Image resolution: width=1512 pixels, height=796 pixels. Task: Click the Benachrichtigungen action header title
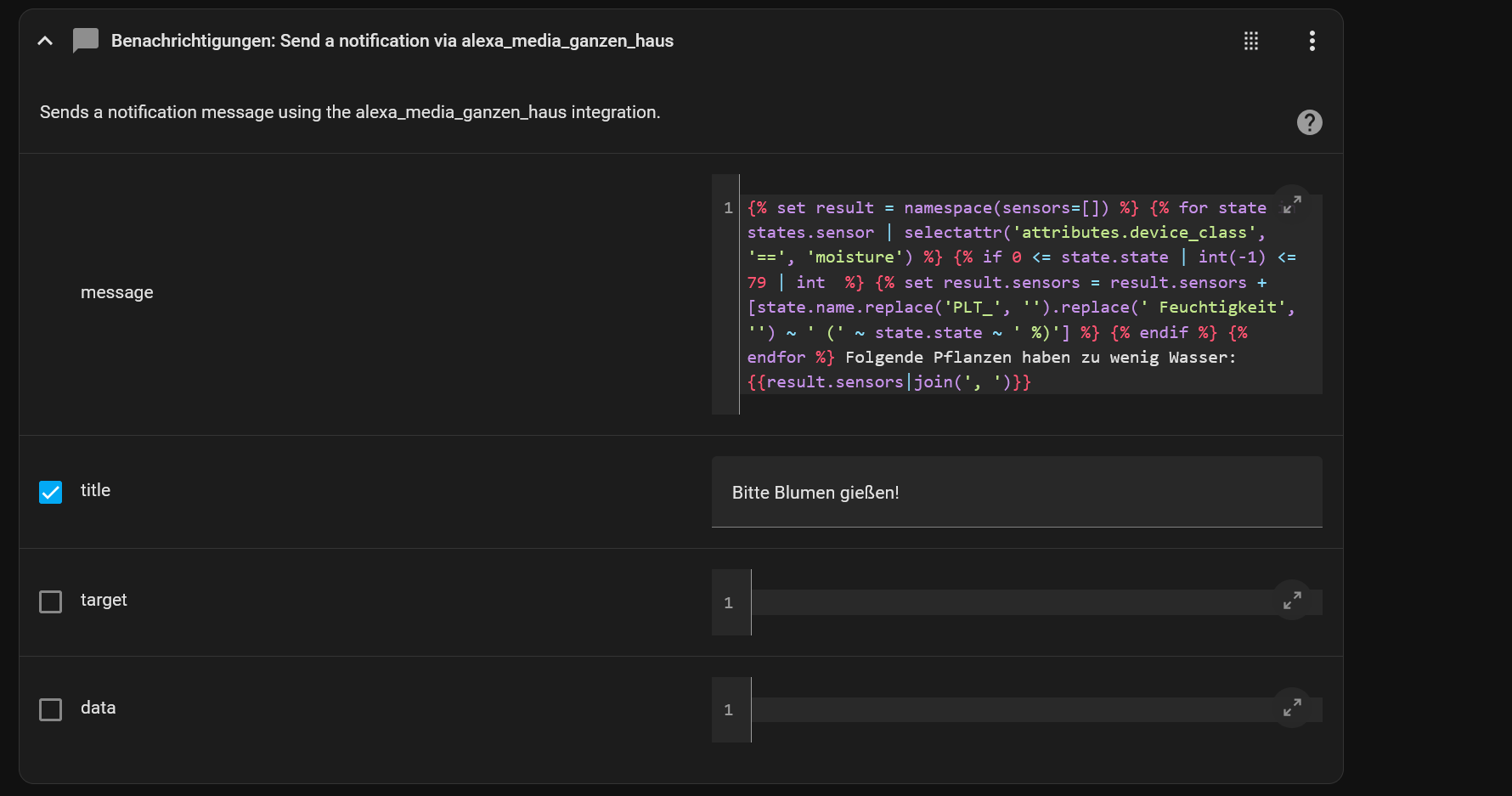point(392,41)
